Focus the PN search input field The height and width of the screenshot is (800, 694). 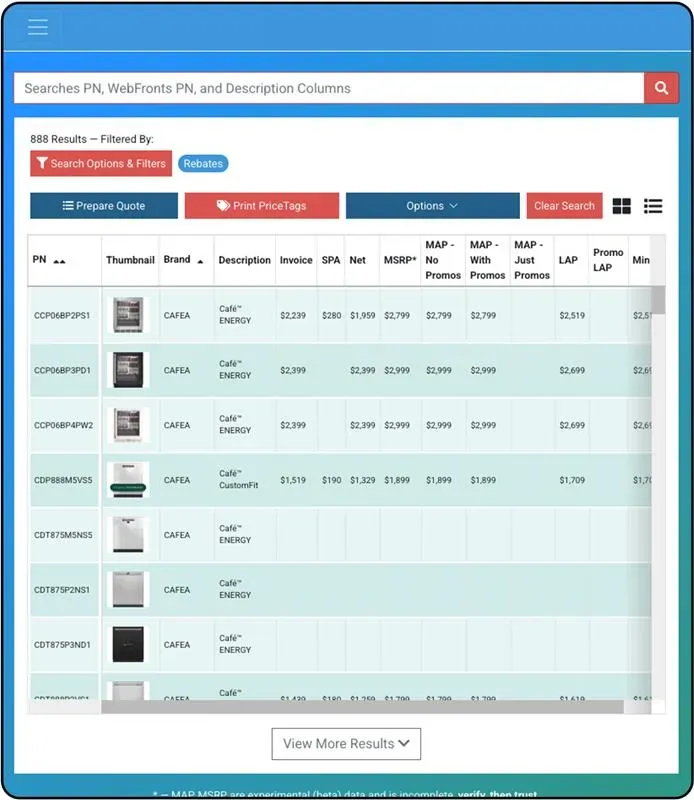pos(329,88)
